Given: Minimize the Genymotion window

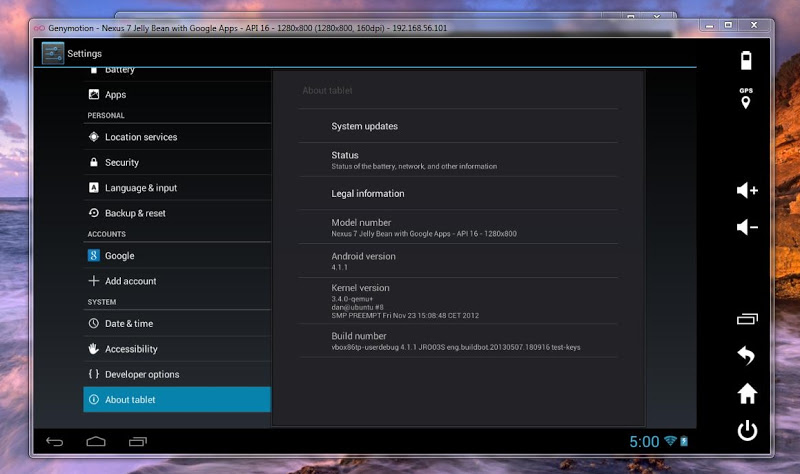Looking at the screenshot, I should click(x=709, y=26).
